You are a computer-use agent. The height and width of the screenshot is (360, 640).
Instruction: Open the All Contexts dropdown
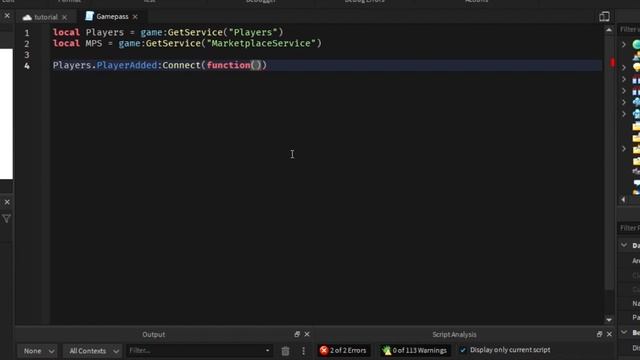(92, 351)
